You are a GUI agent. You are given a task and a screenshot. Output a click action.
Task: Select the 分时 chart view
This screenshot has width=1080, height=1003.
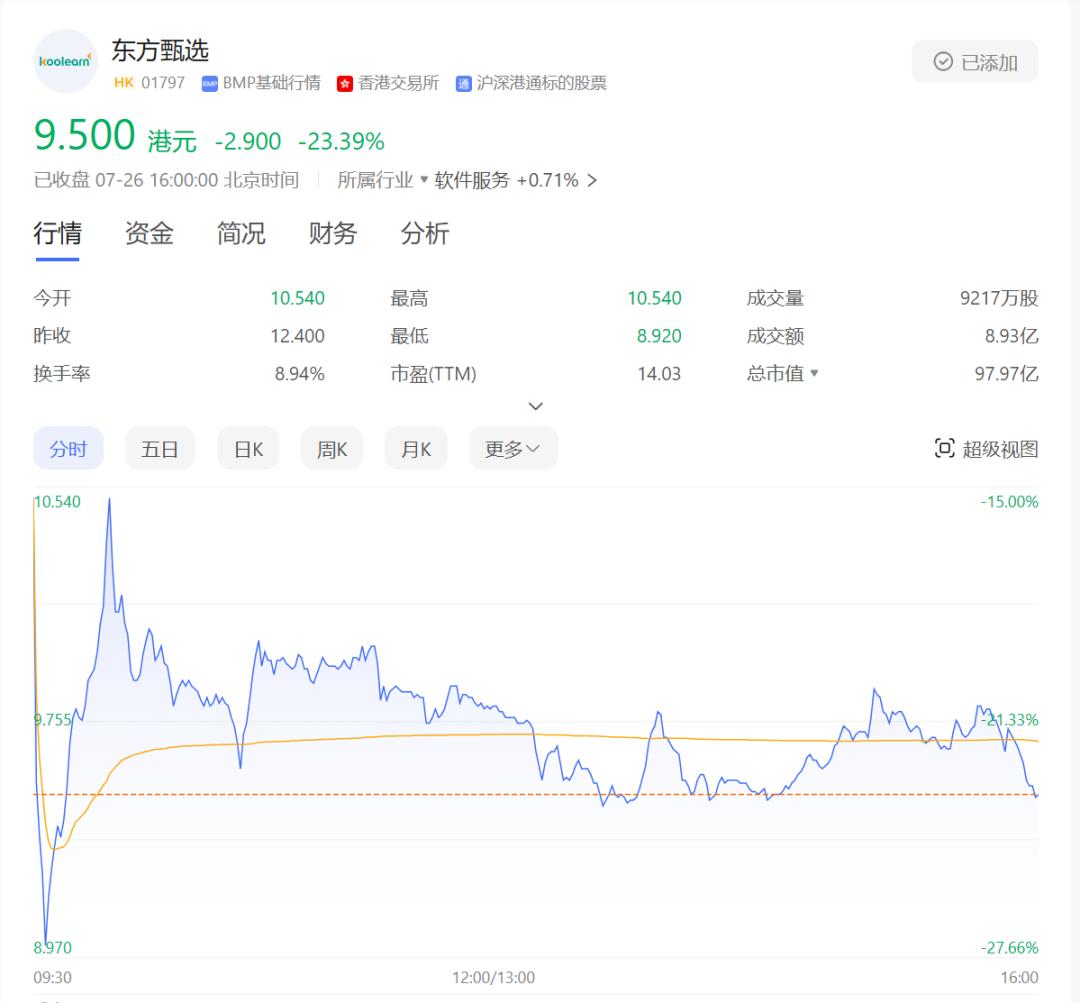click(68, 448)
